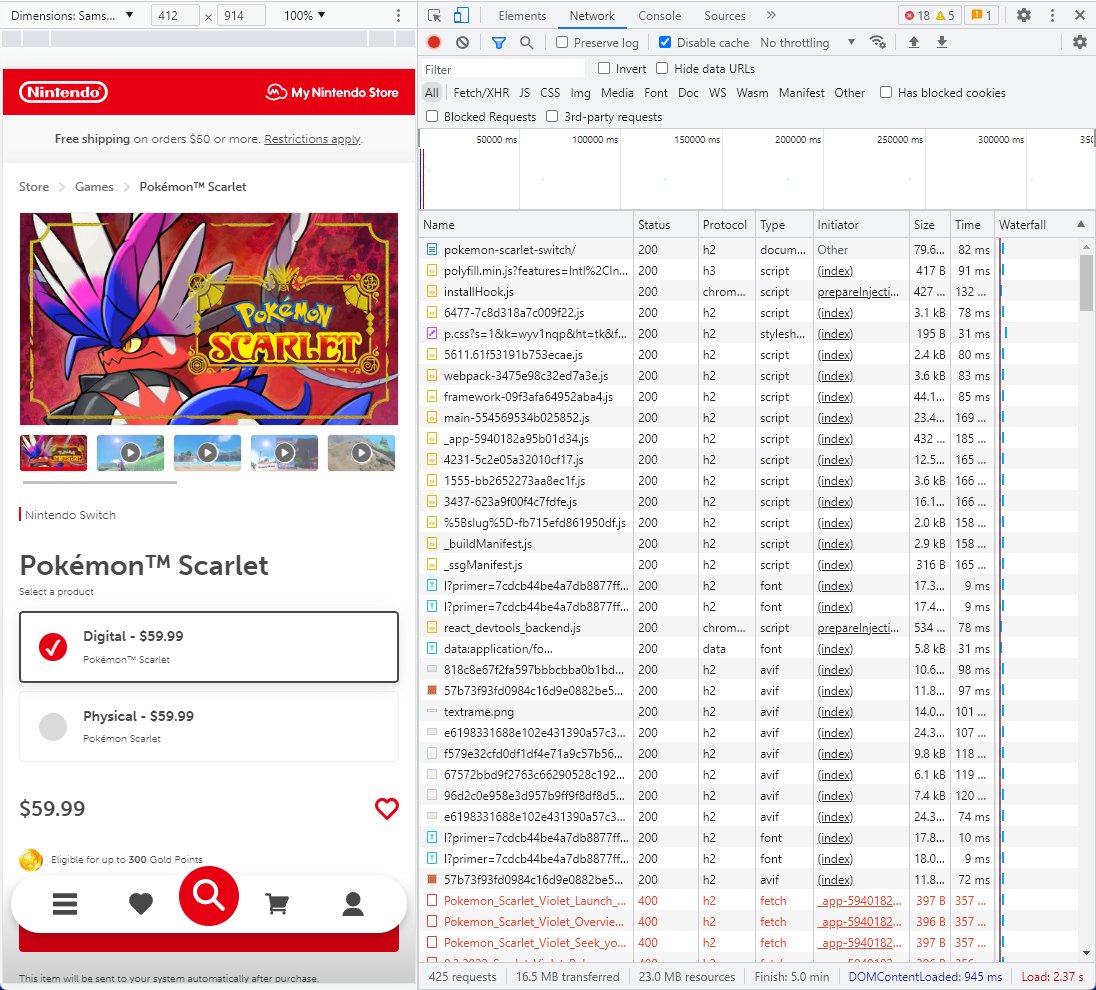The image size is (1096, 990).
Task: Switch to the Sources tab
Action: point(724,15)
